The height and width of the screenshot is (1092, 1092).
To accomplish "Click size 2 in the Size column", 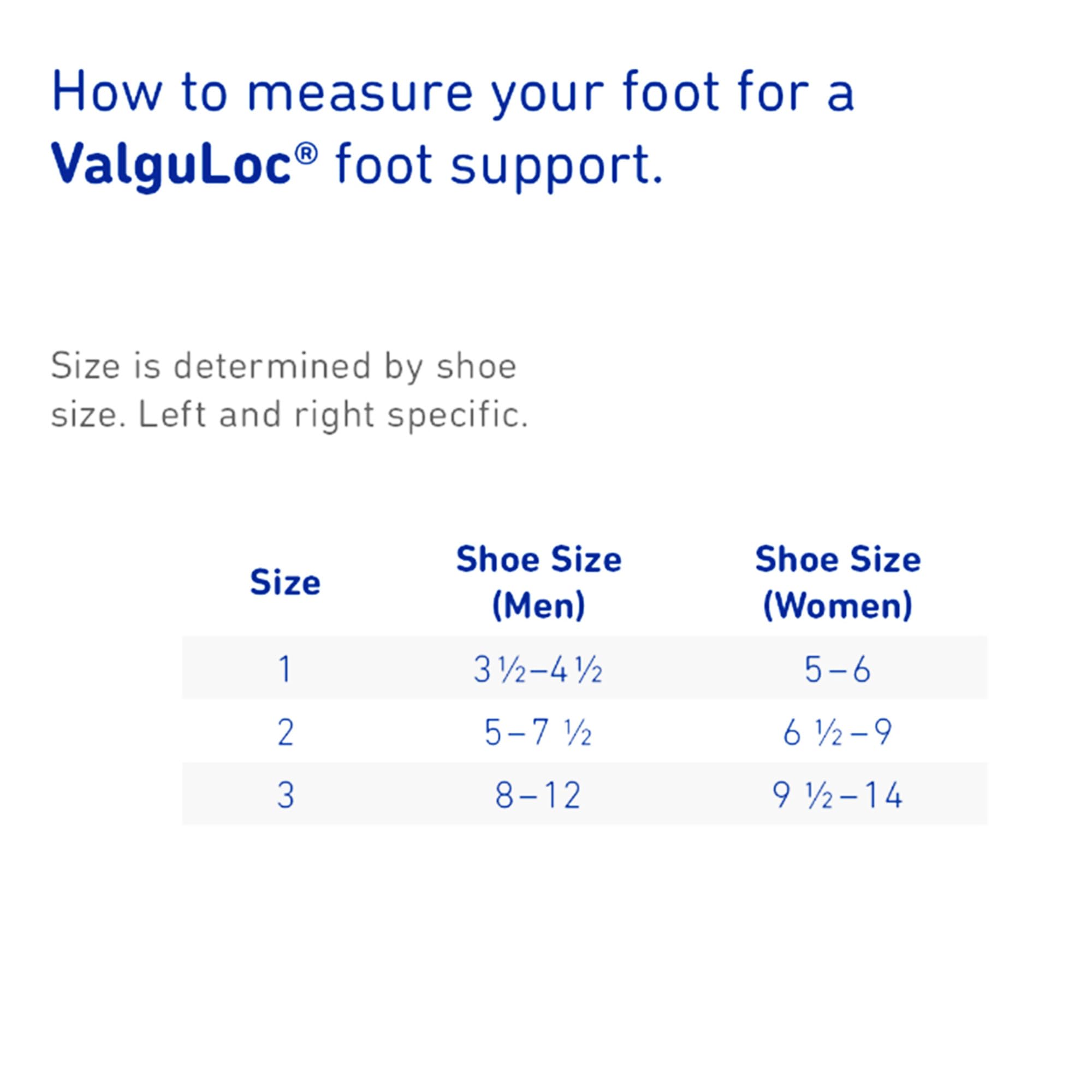I will (x=285, y=733).
